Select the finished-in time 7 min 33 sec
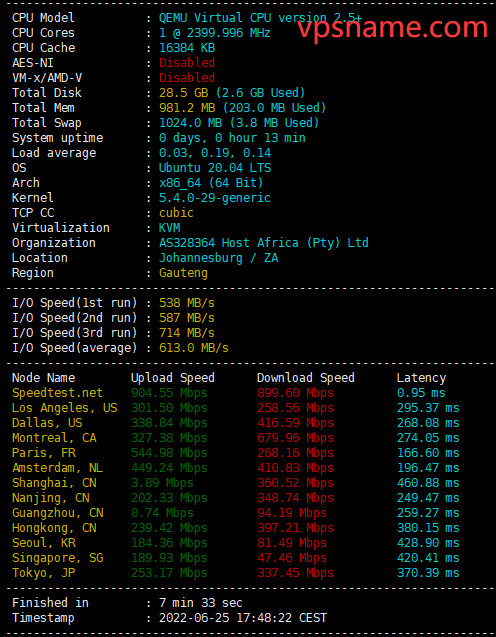 [201, 603]
